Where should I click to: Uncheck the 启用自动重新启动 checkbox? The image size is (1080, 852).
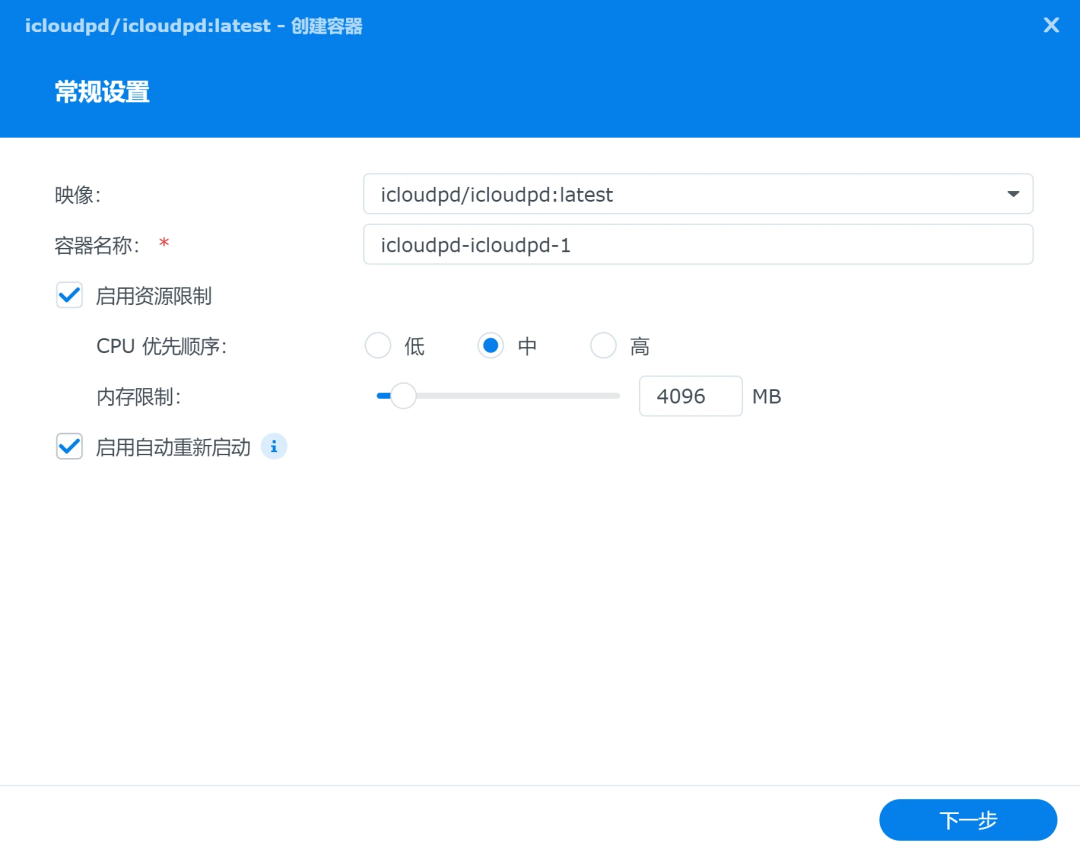pos(70,447)
